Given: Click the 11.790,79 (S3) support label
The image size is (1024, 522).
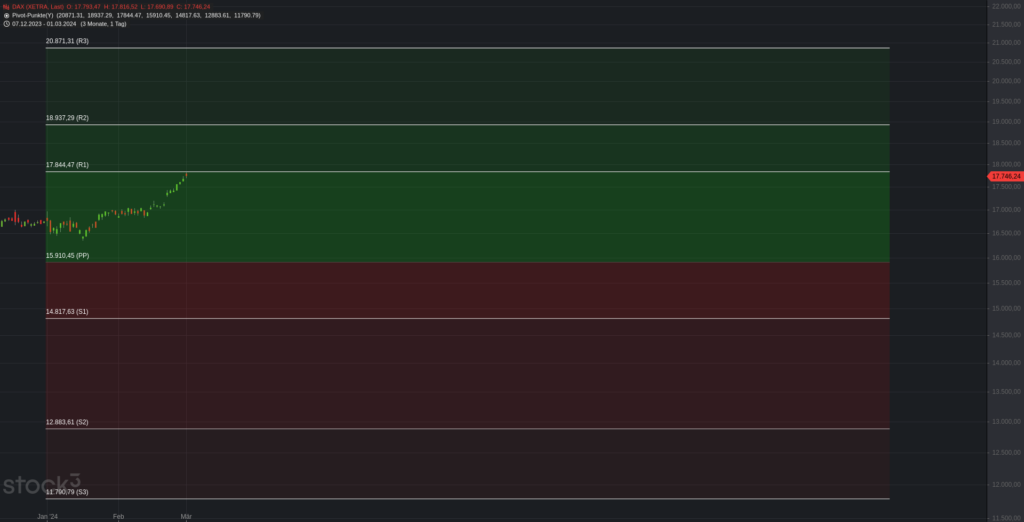Looking at the screenshot, I should point(67,492).
